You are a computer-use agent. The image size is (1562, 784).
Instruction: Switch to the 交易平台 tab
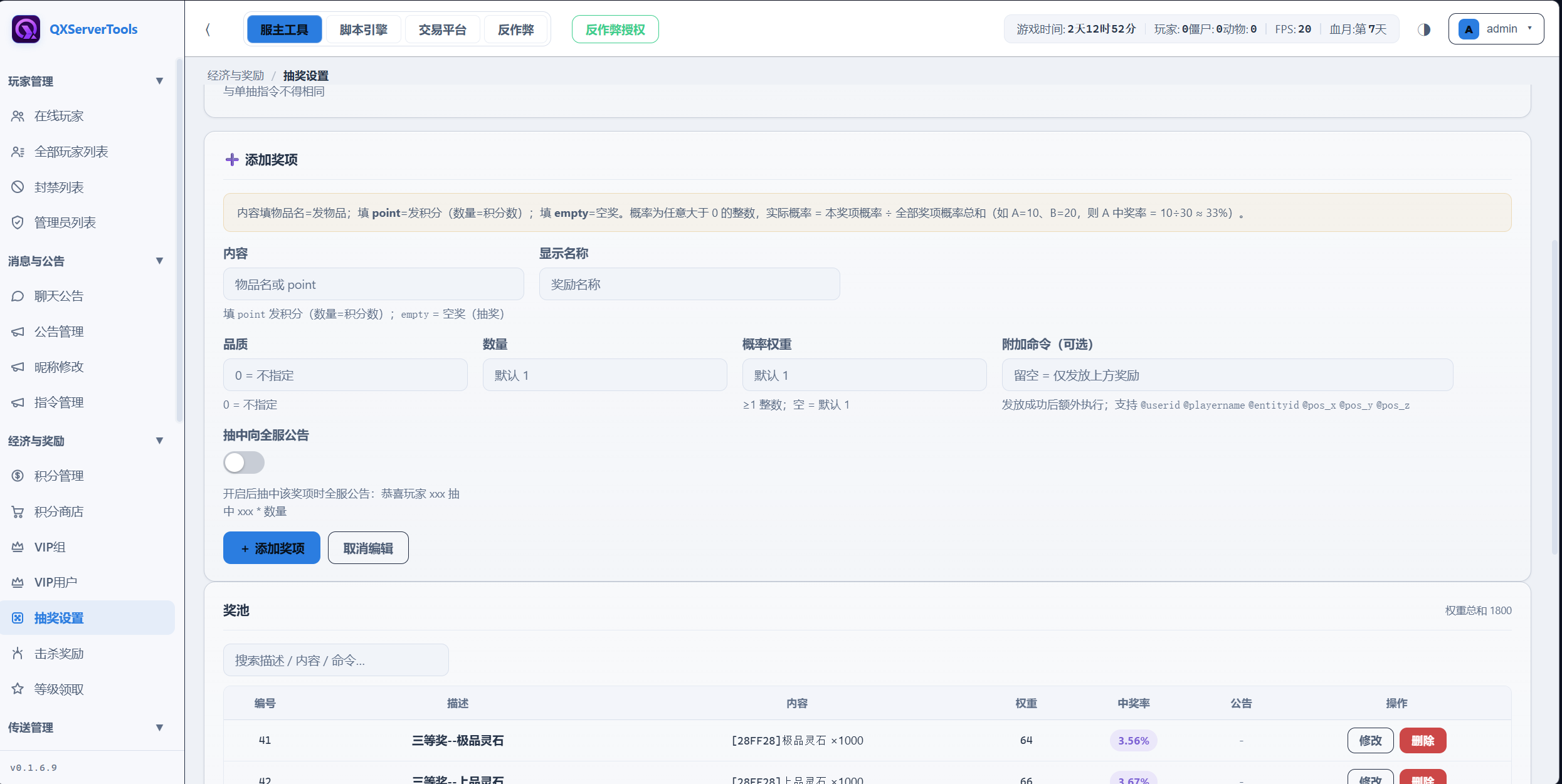[443, 29]
